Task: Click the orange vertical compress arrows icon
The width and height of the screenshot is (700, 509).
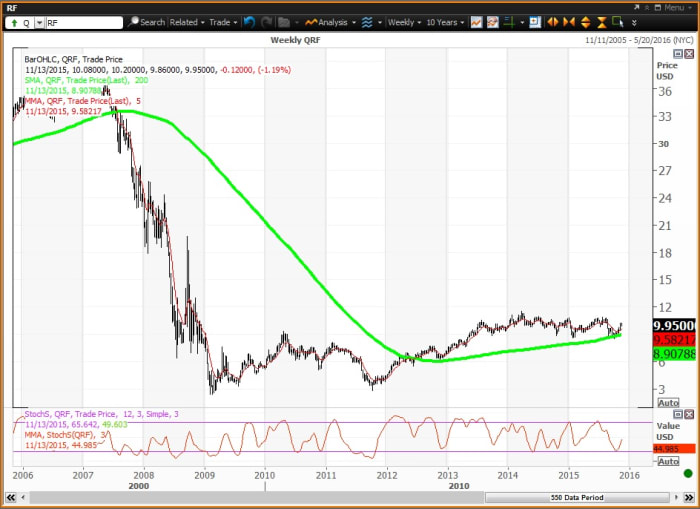Action: (602, 22)
